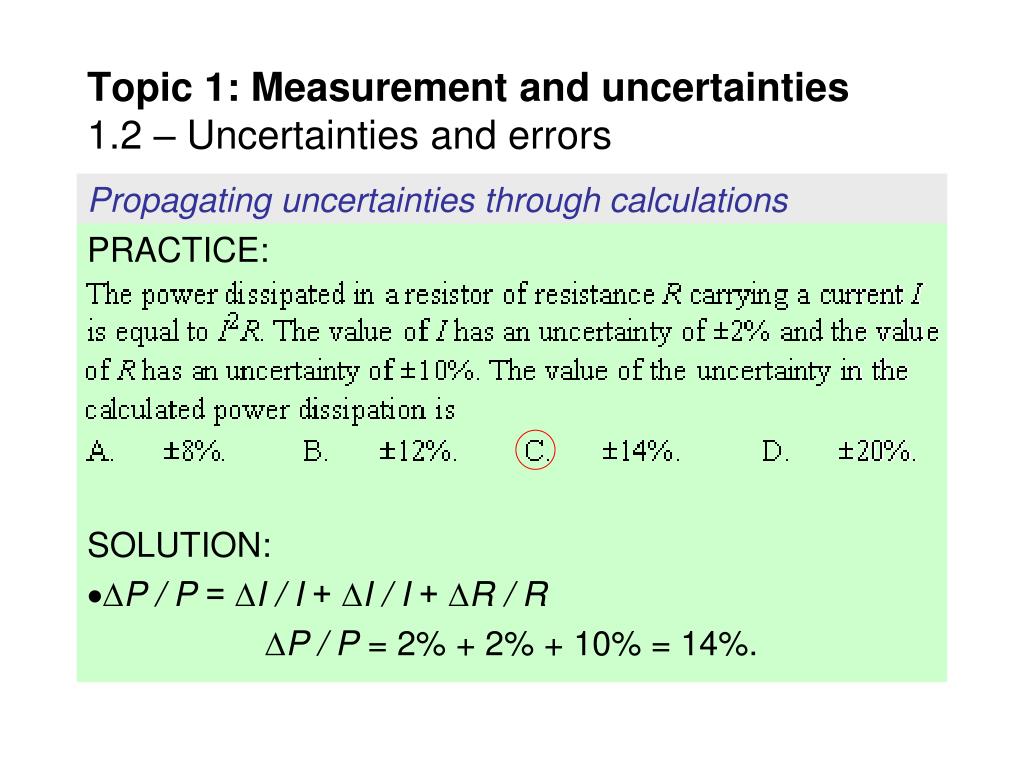Click the phrase calculated power dissipation is
Screen dimensions: 1024x768
270,410
